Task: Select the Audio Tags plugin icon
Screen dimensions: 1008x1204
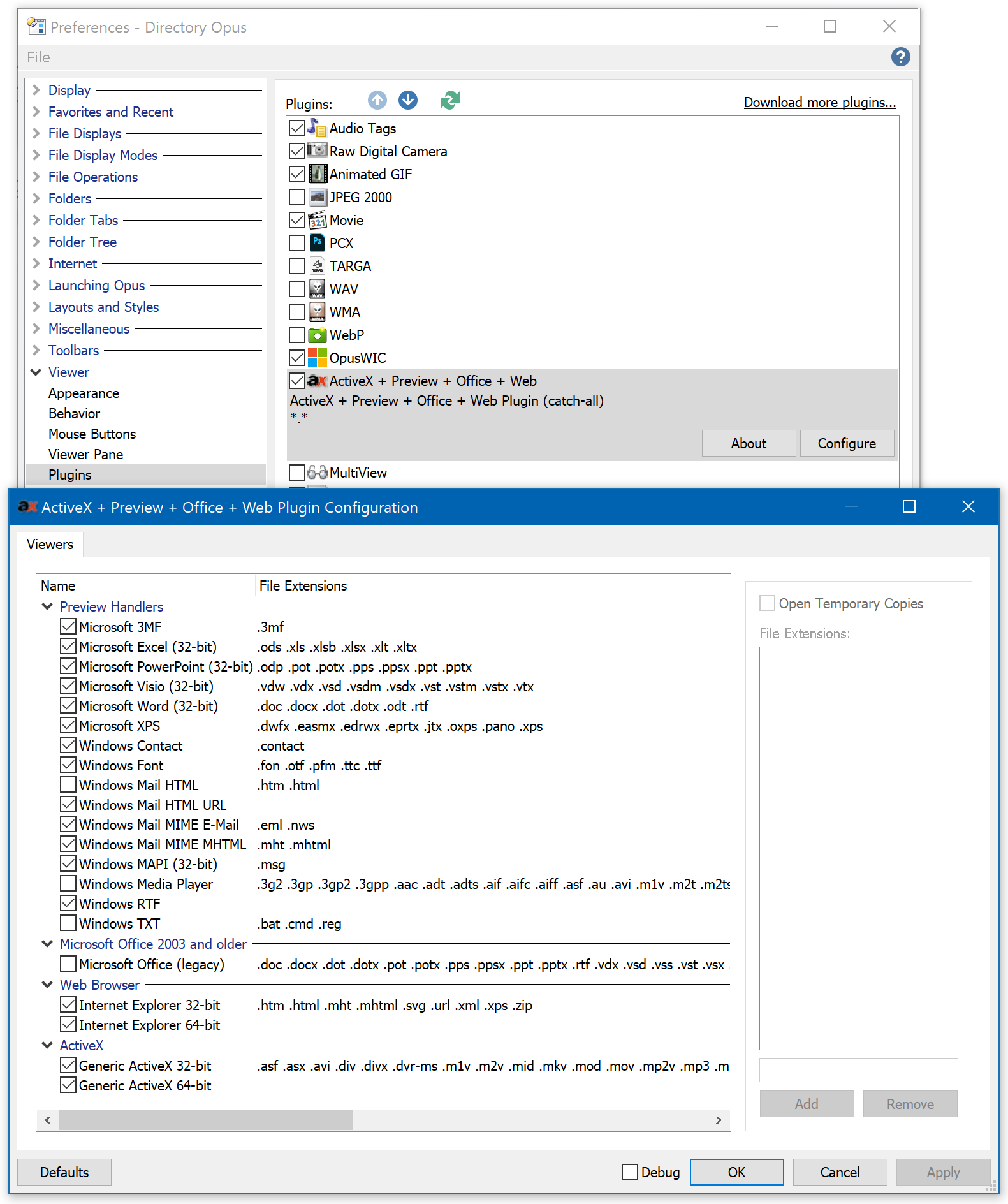Action: tap(317, 128)
